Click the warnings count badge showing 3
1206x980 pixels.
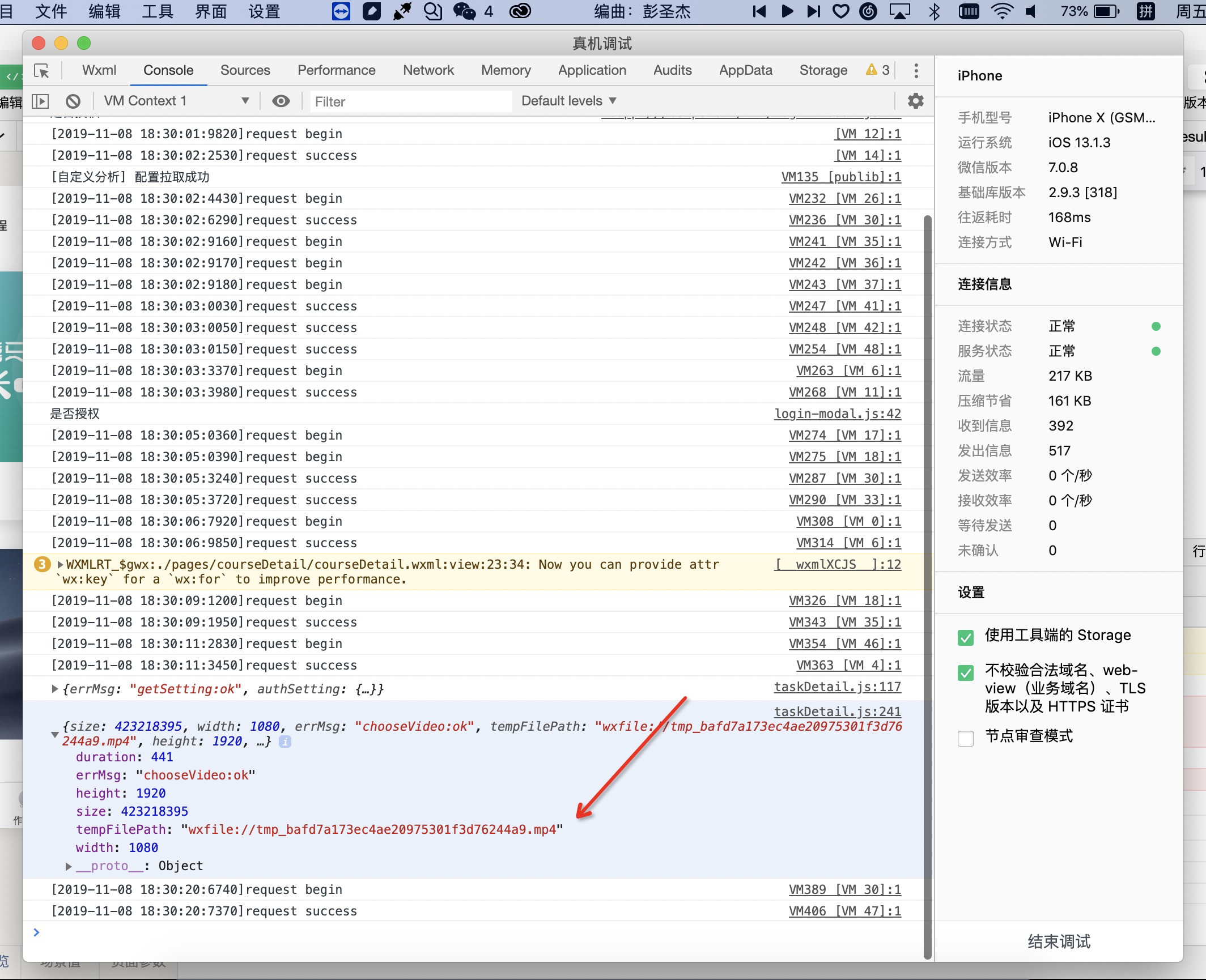click(878, 70)
